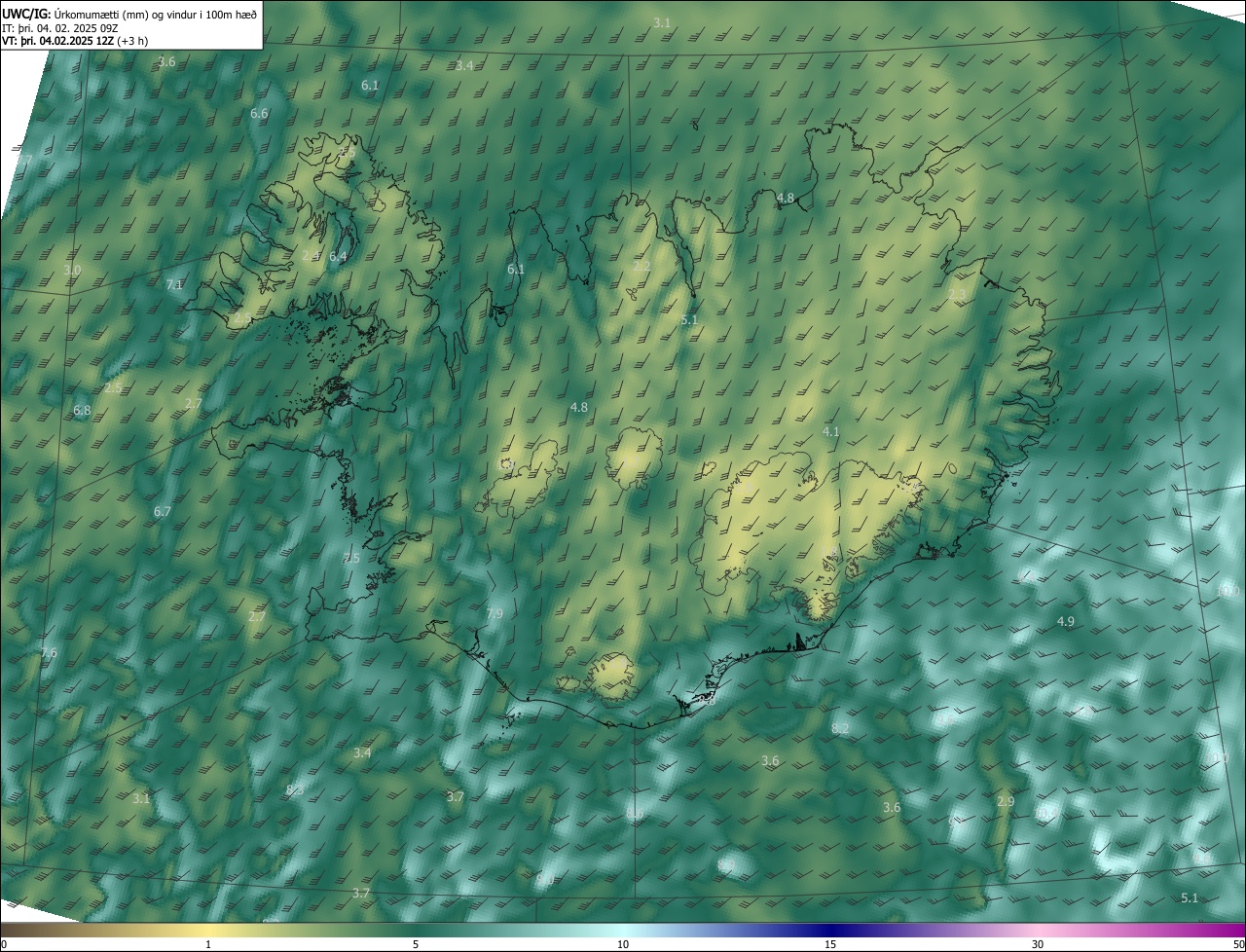
Task: Click the 4.9 value label on the map
Action: 1065,622
